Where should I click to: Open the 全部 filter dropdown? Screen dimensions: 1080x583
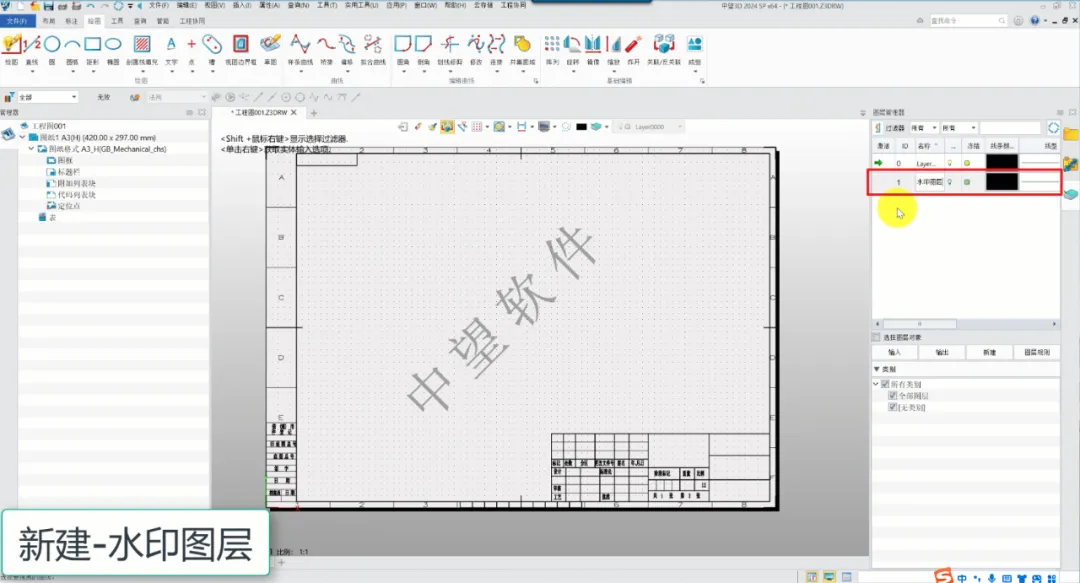coord(47,97)
